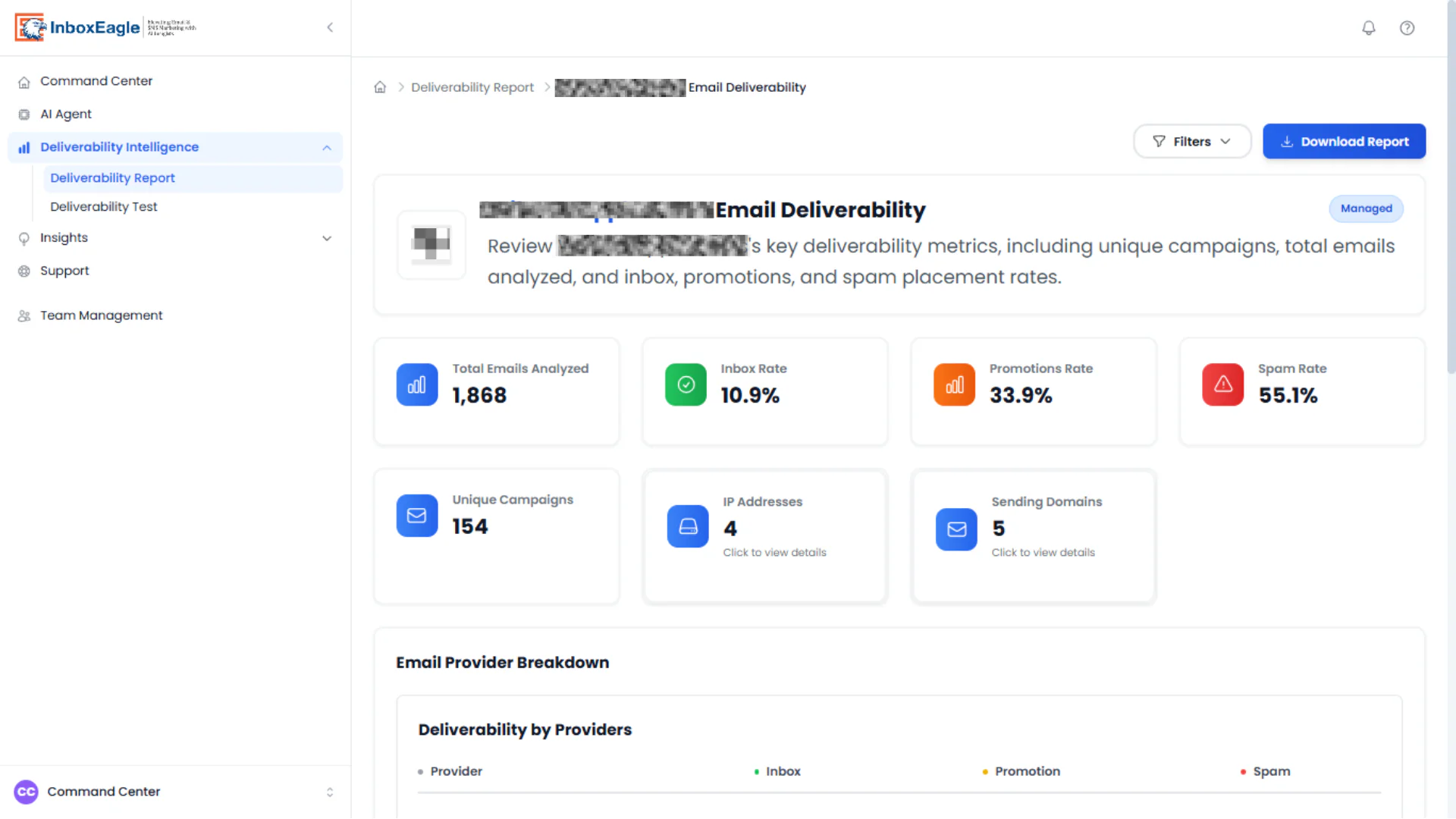Screen dimensions: 1456x819
Task: Select Deliverability Intelligence menu item
Action: [x=175, y=147]
